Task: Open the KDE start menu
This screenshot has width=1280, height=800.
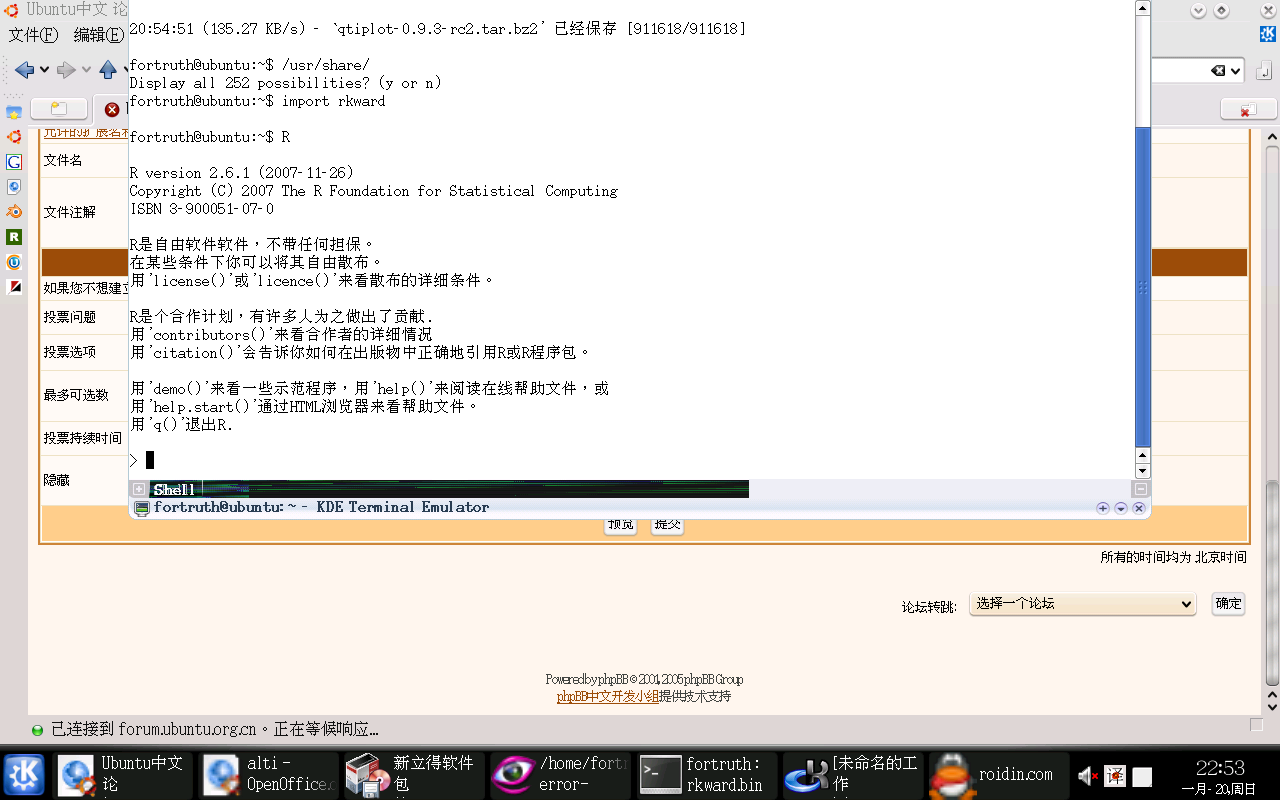Action: [x=24, y=775]
